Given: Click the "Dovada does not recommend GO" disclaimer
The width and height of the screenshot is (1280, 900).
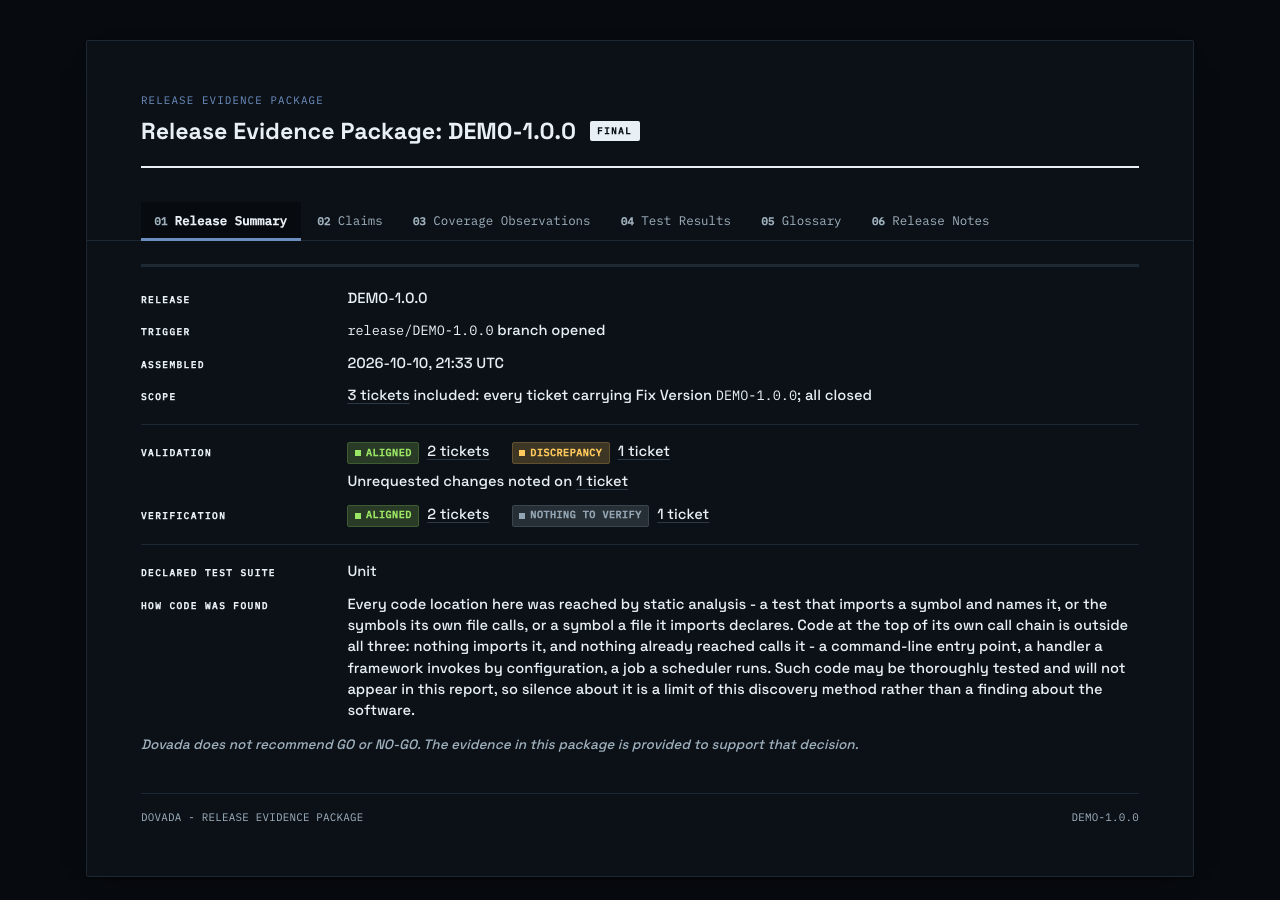Looking at the screenshot, I should 500,744.
